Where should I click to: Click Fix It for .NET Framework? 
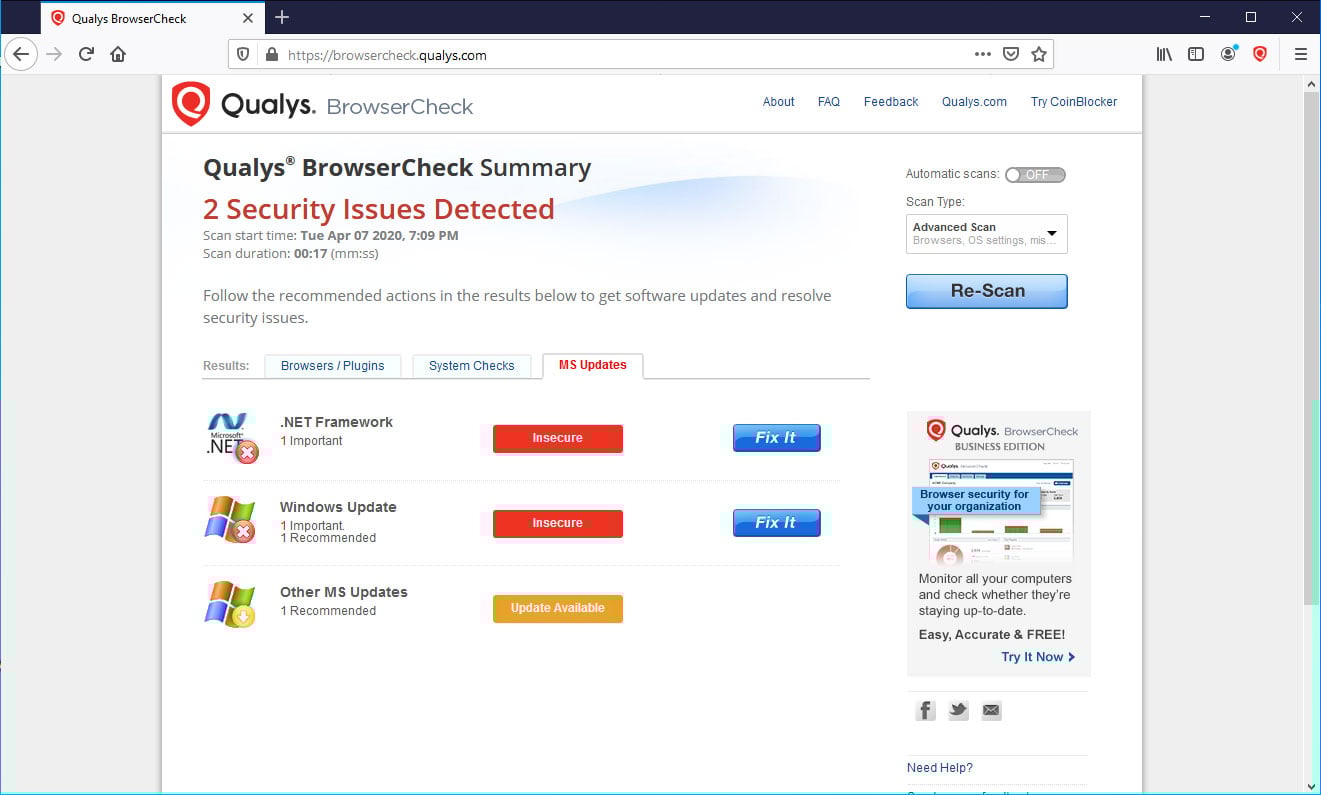coord(776,437)
